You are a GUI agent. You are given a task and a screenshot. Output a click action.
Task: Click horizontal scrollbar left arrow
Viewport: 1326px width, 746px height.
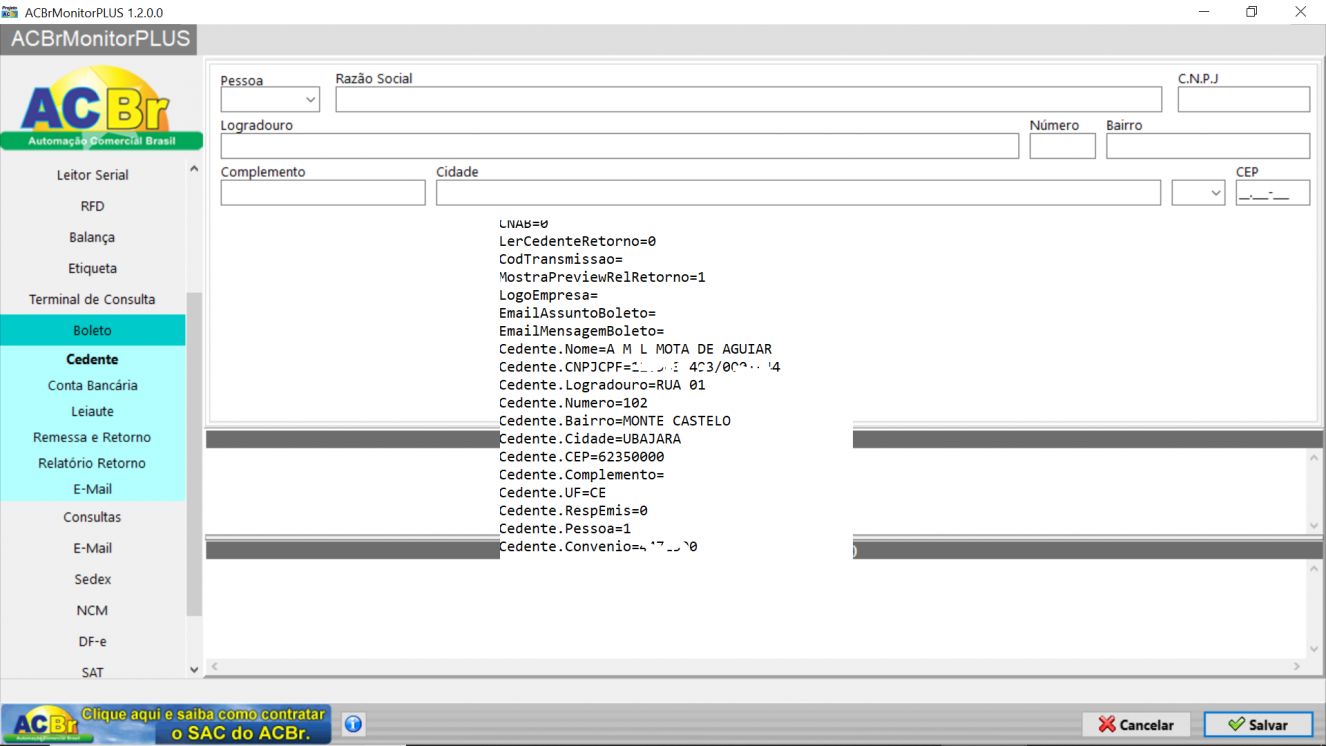214,666
